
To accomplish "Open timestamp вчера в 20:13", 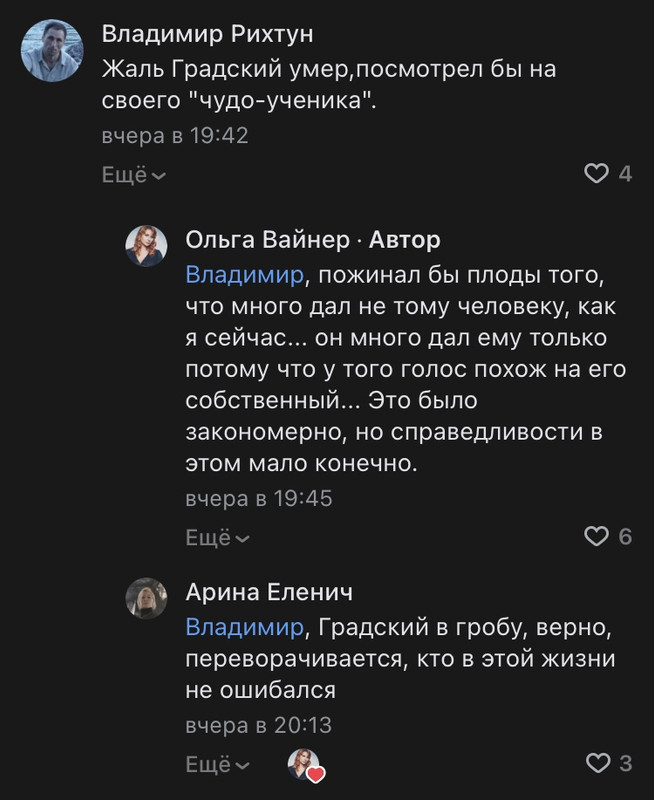I will point(259,725).
